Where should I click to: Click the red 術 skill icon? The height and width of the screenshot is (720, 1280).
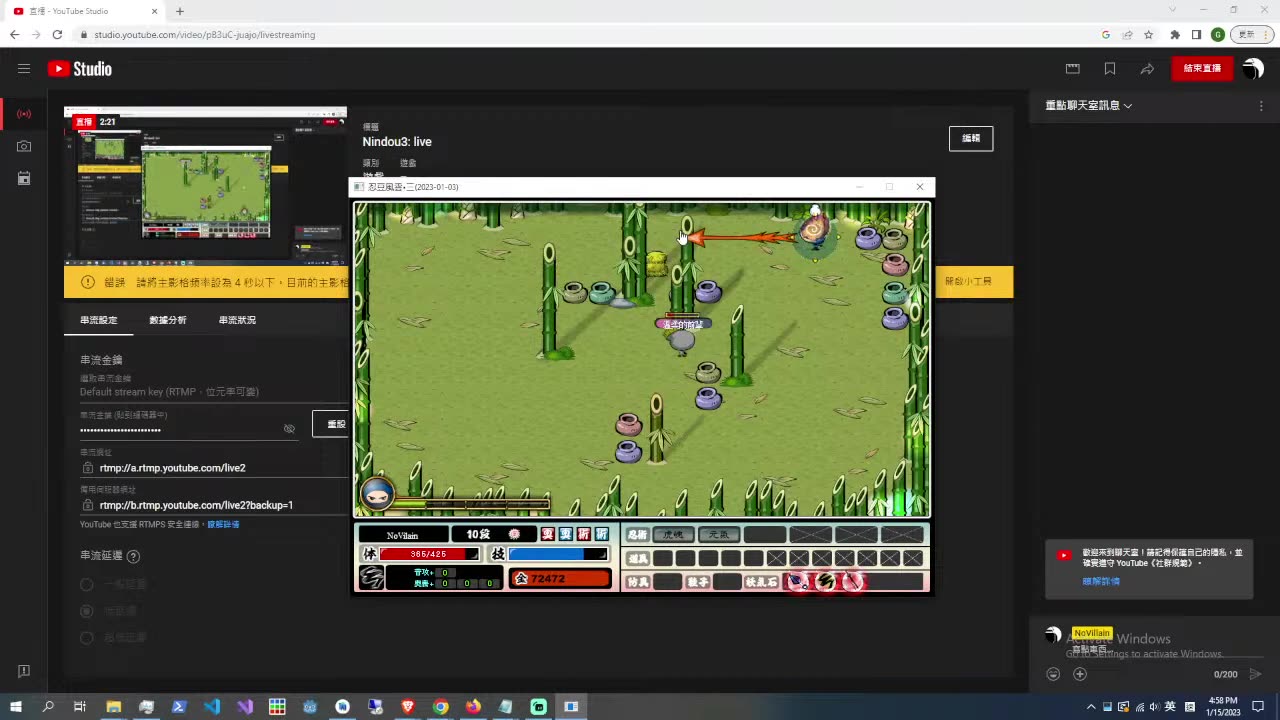pyautogui.click(x=584, y=534)
